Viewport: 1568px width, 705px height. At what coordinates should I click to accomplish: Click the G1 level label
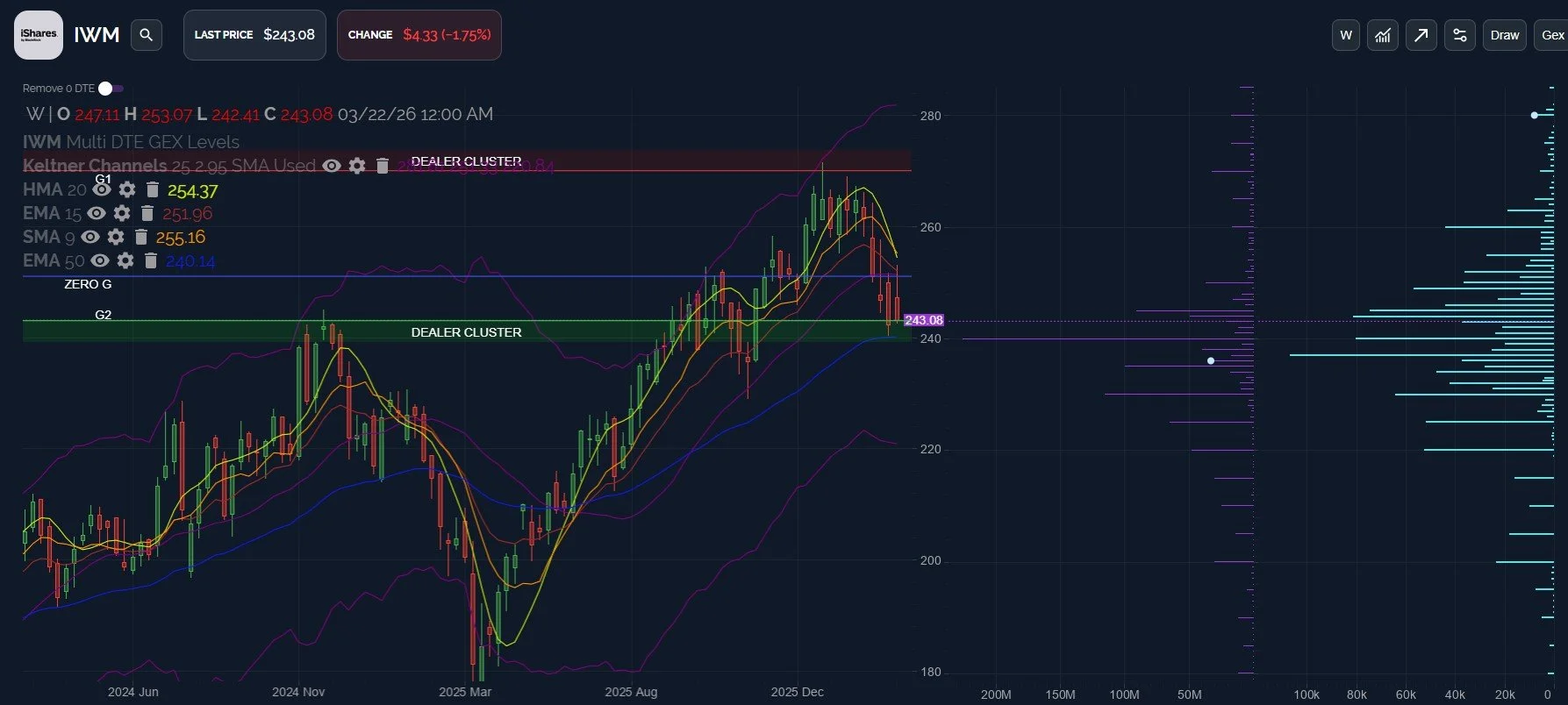(x=103, y=179)
